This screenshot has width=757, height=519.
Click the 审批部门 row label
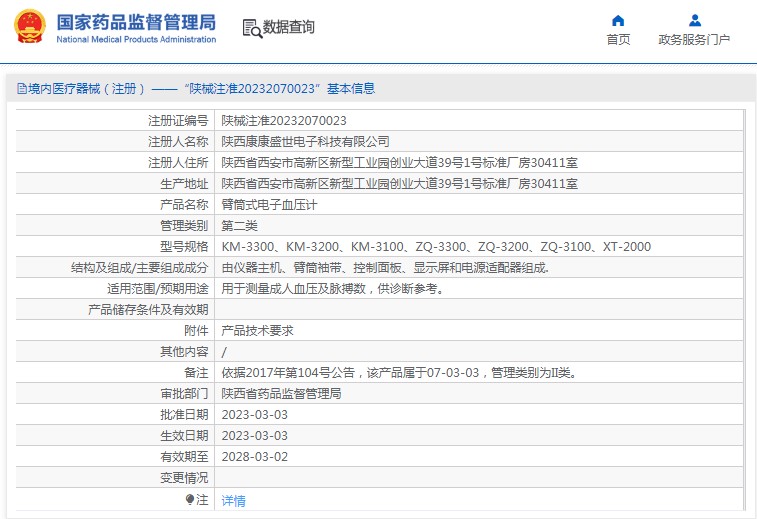pos(184,393)
